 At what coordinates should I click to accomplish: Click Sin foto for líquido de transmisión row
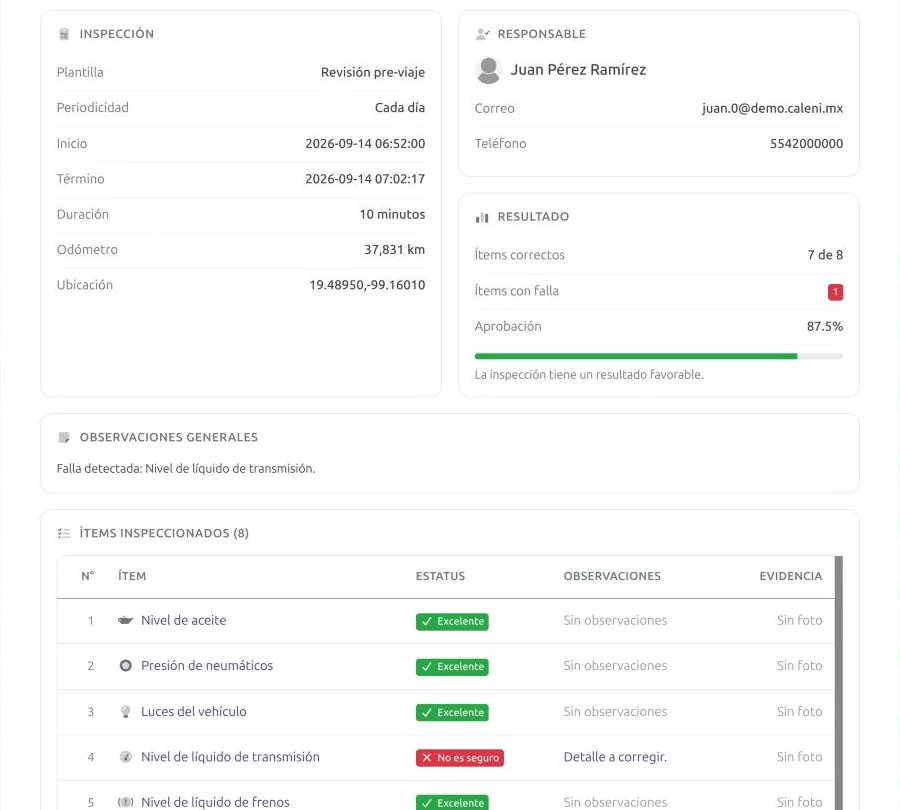coord(800,757)
